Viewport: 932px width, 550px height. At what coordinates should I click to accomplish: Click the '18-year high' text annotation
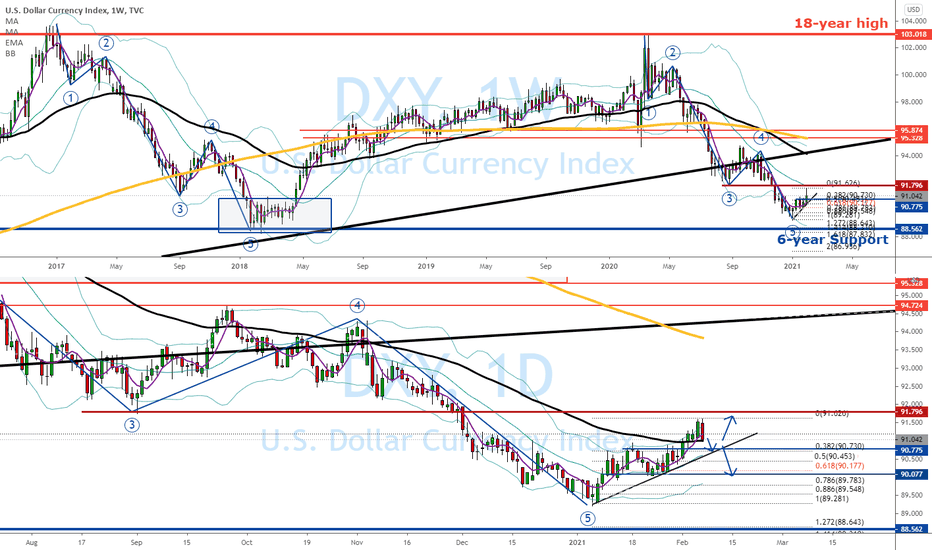click(841, 23)
